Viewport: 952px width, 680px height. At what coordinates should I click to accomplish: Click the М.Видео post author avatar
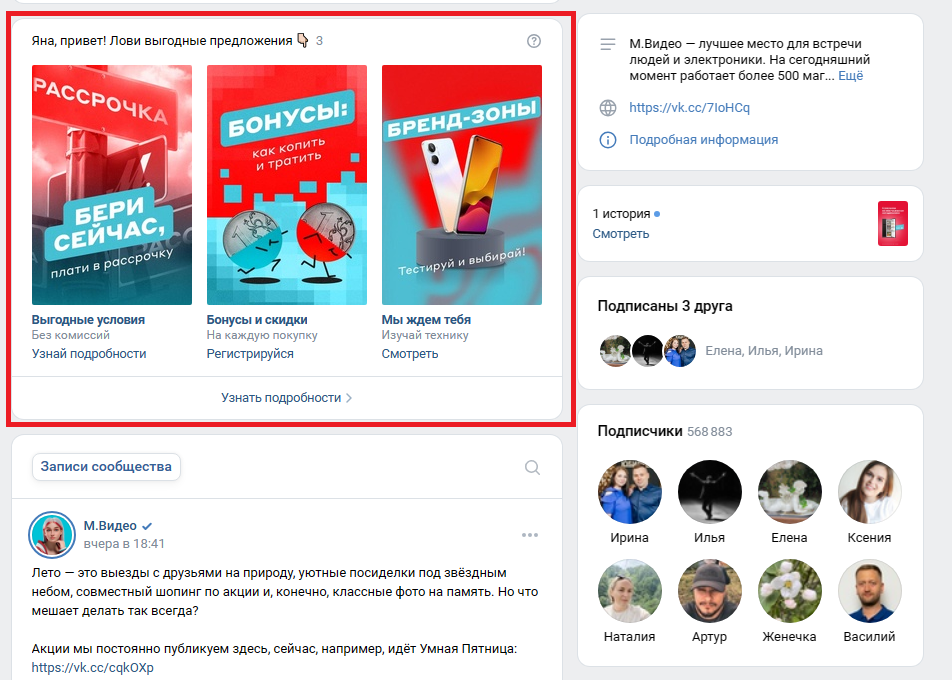52,534
